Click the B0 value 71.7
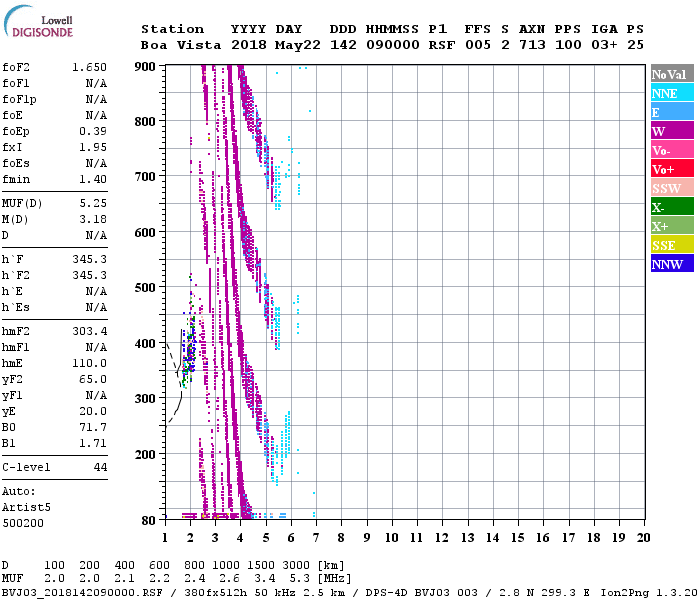Screen dimensions: 700x600 point(93,427)
